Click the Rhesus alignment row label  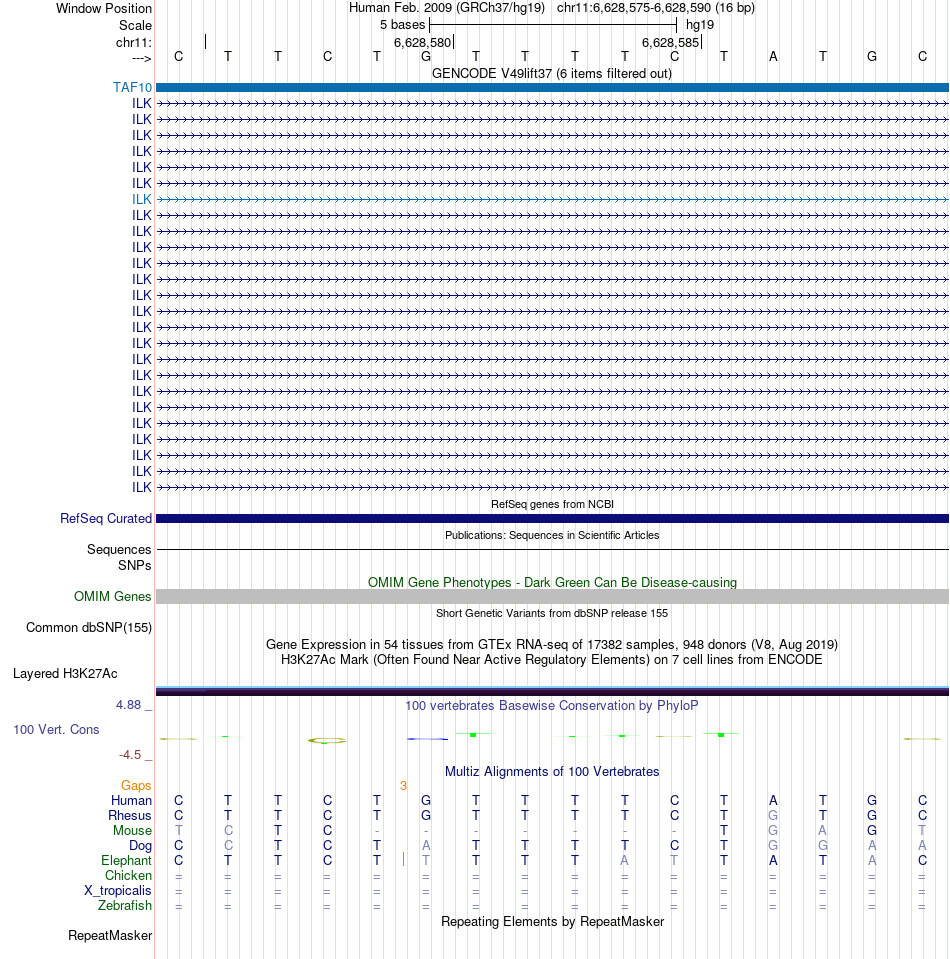point(130,815)
